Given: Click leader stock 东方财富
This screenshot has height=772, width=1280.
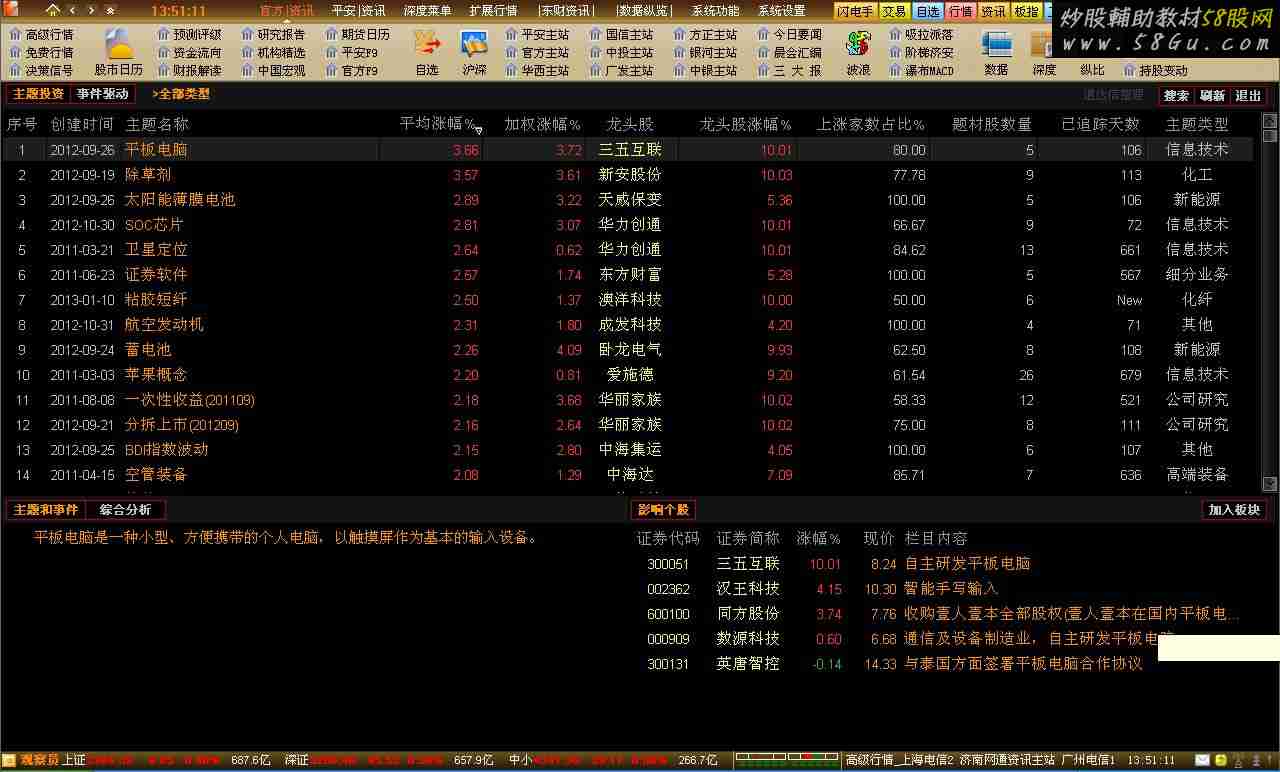Looking at the screenshot, I should (630, 274).
